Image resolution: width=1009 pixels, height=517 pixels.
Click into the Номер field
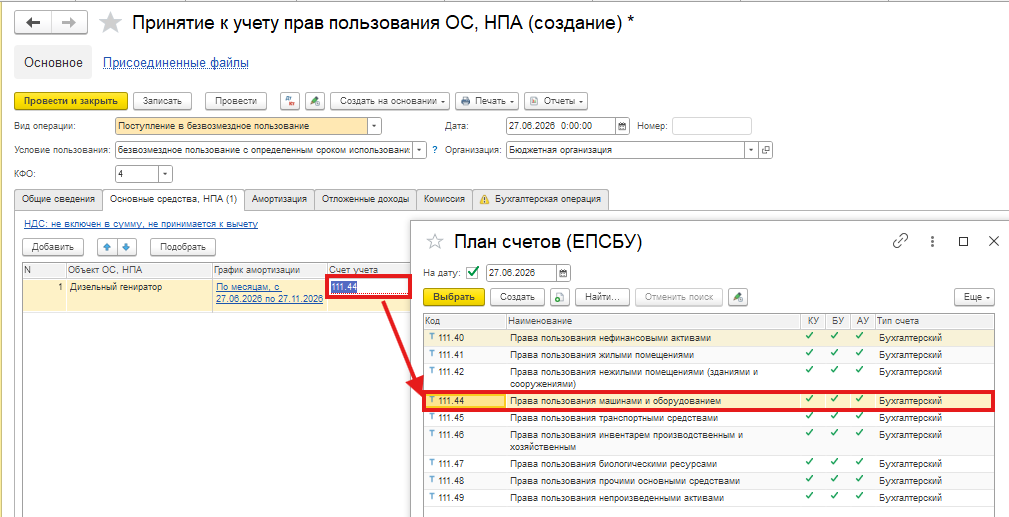712,126
